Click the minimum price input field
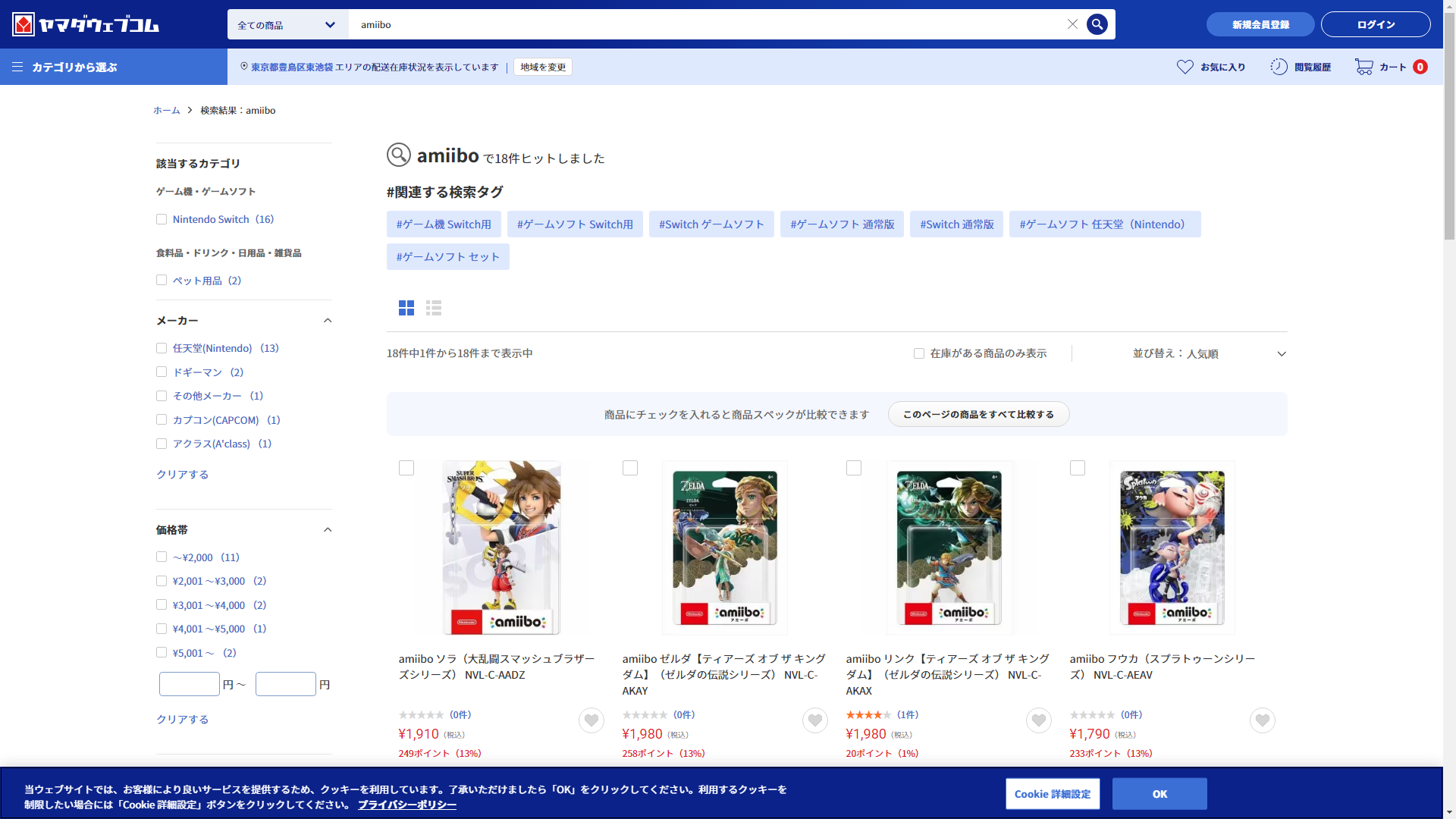This screenshot has height=819, width=1456. 189,684
